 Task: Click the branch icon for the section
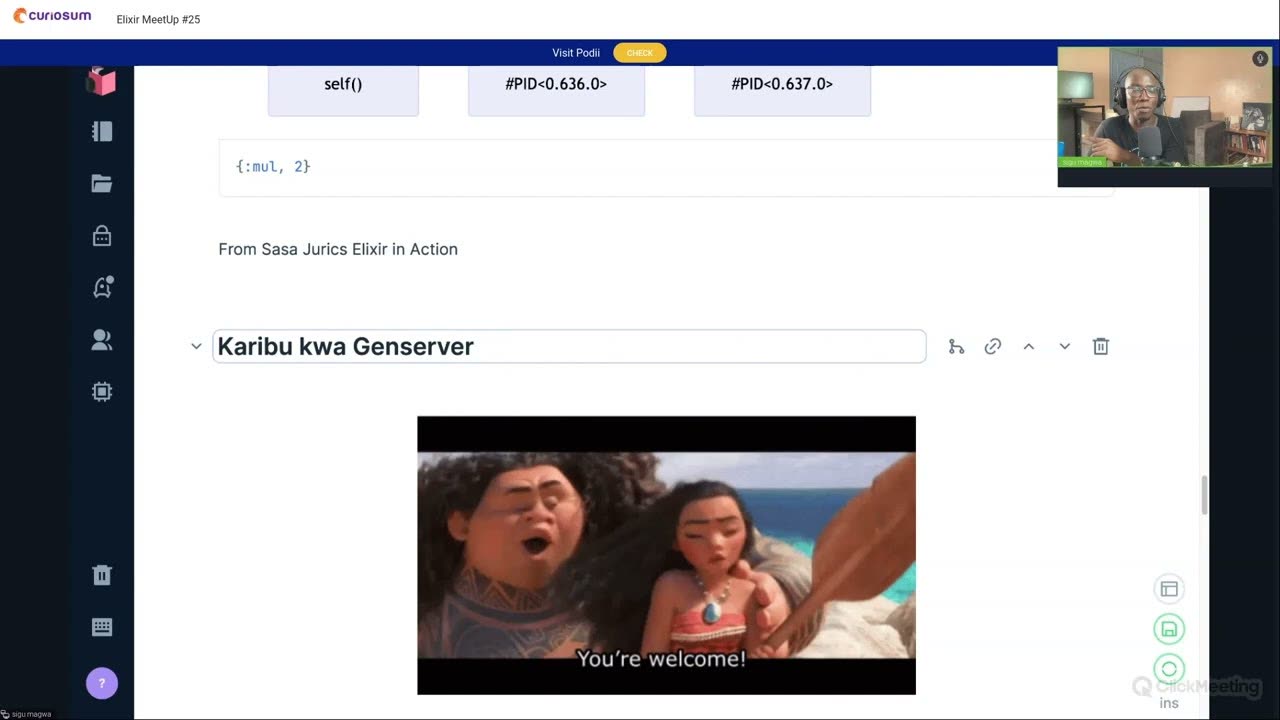(x=957, y=346)
